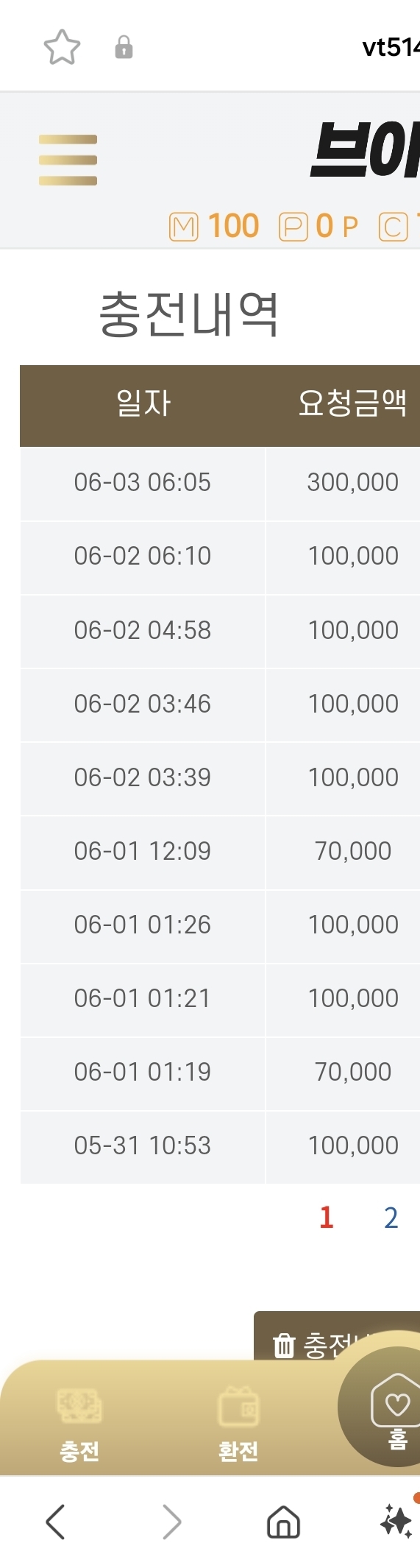Click the 일자 column header

143,403
